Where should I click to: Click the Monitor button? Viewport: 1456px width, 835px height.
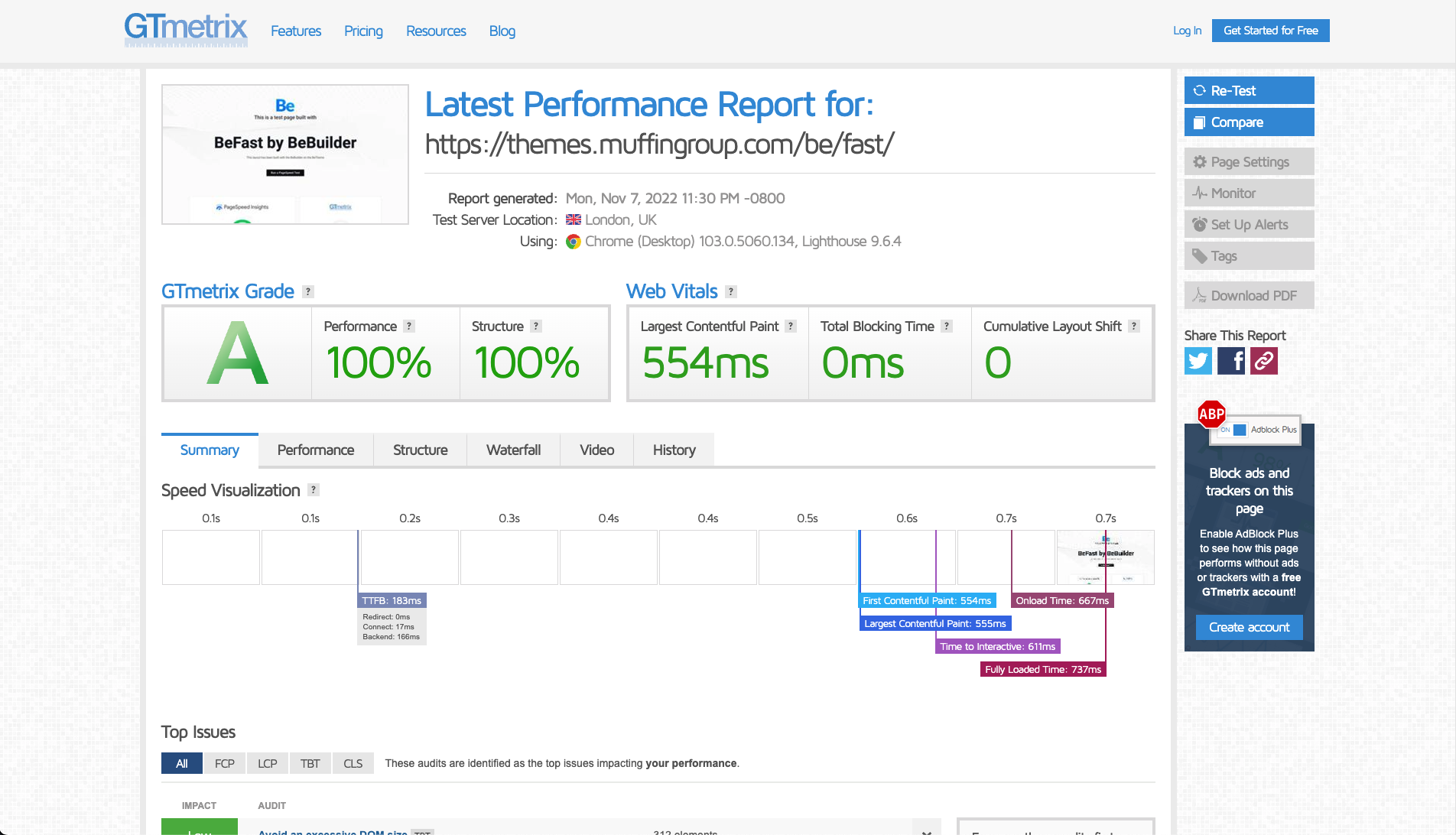tap(1249, 193)
